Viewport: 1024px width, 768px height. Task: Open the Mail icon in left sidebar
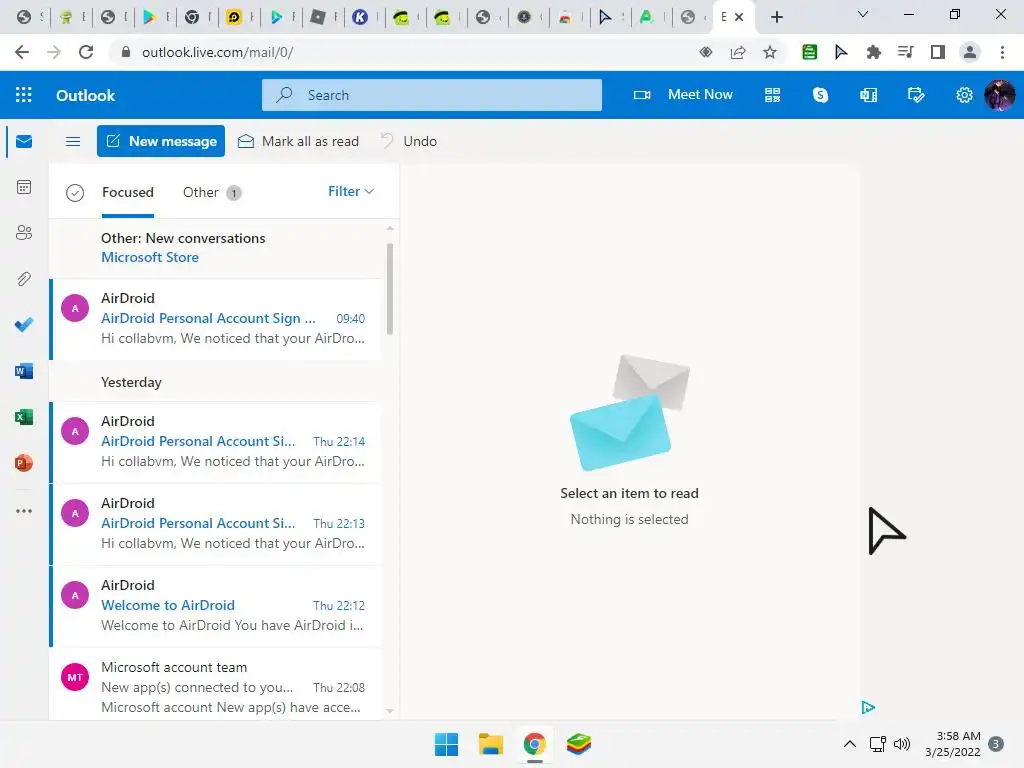tap(24, 142)
